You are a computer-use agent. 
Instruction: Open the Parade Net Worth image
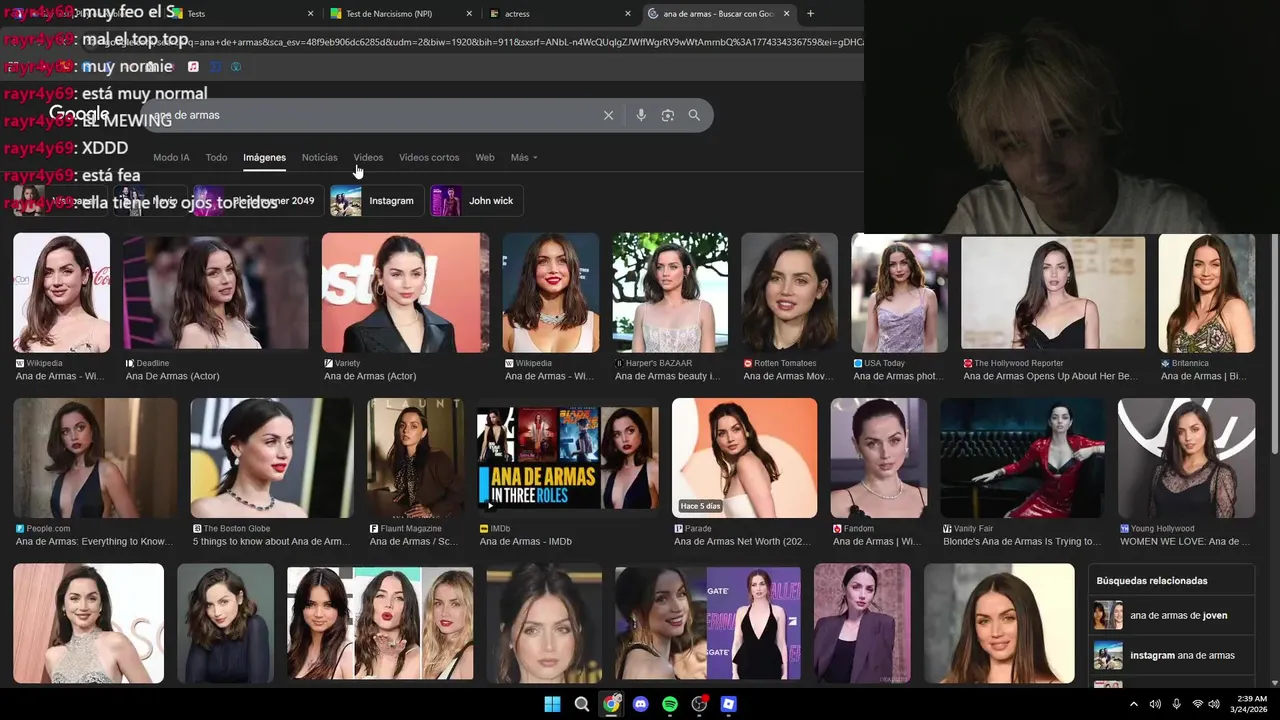(744, 458)
